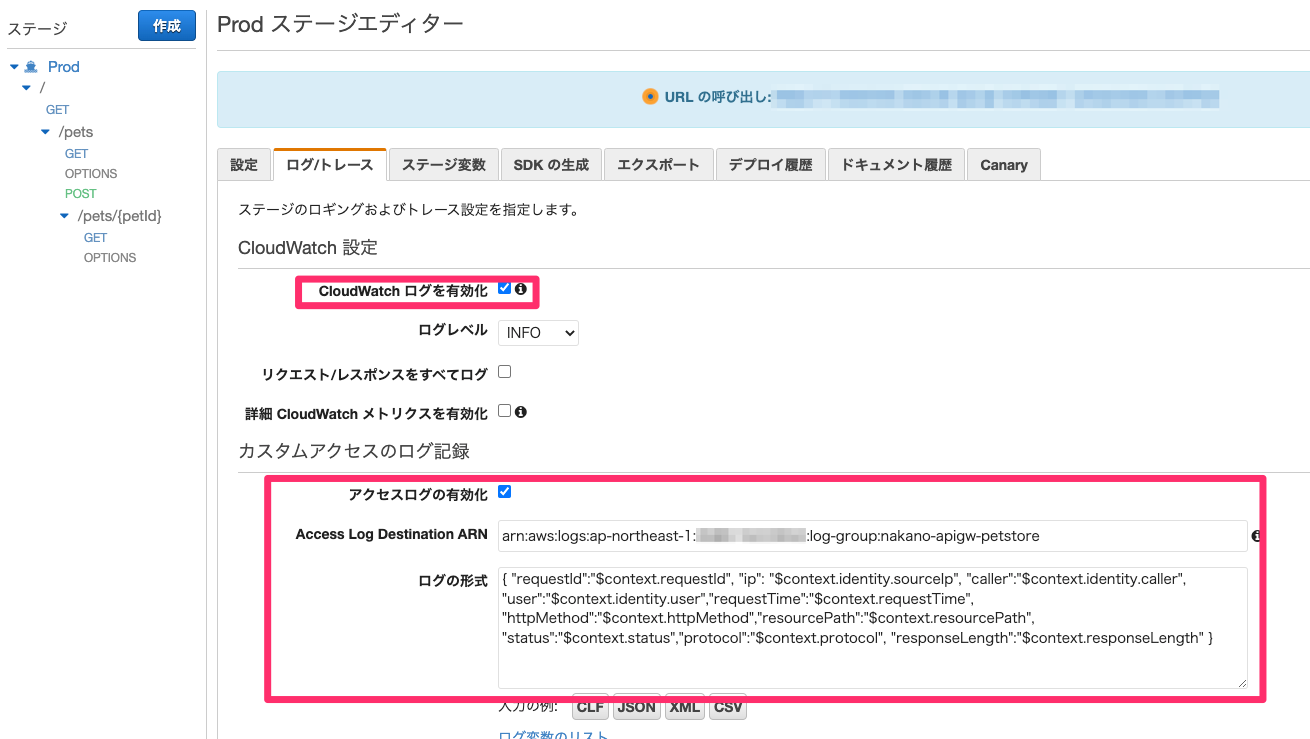Image resolution: width=1310 pixels, height=739 pixels.
Task: Select OPTIONS method under /pets/{petId}
Action: tap(110, 258)
